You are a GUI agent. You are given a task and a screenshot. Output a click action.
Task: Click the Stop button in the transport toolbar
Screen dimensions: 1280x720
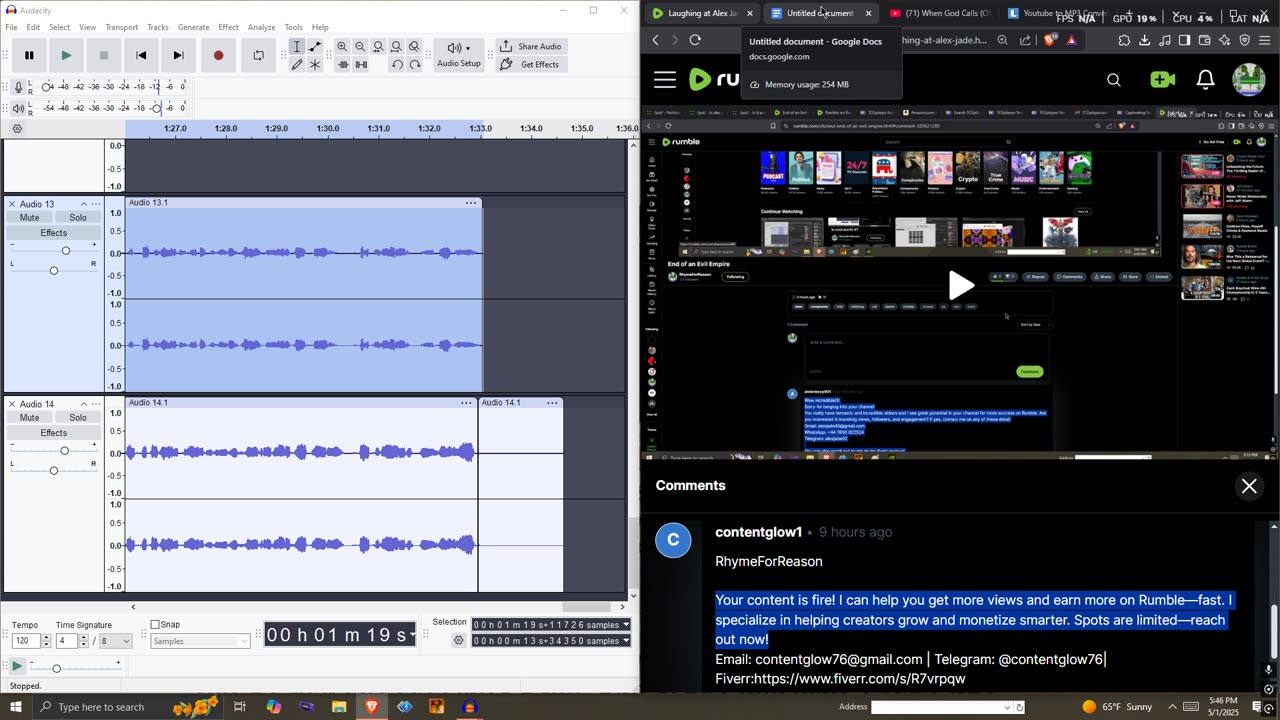pyautogui.click(x=104, y=55)
